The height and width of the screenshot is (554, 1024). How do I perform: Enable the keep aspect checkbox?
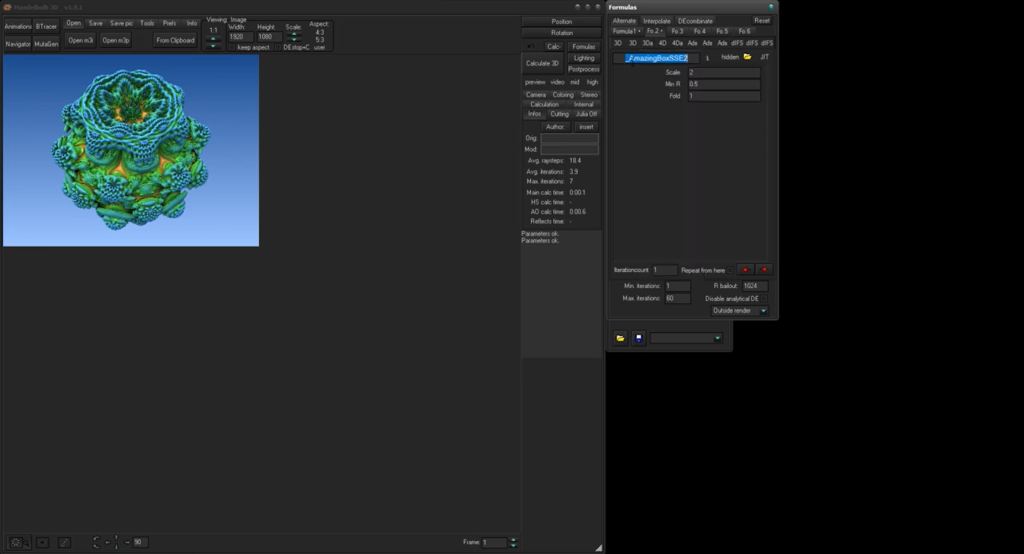232,48
